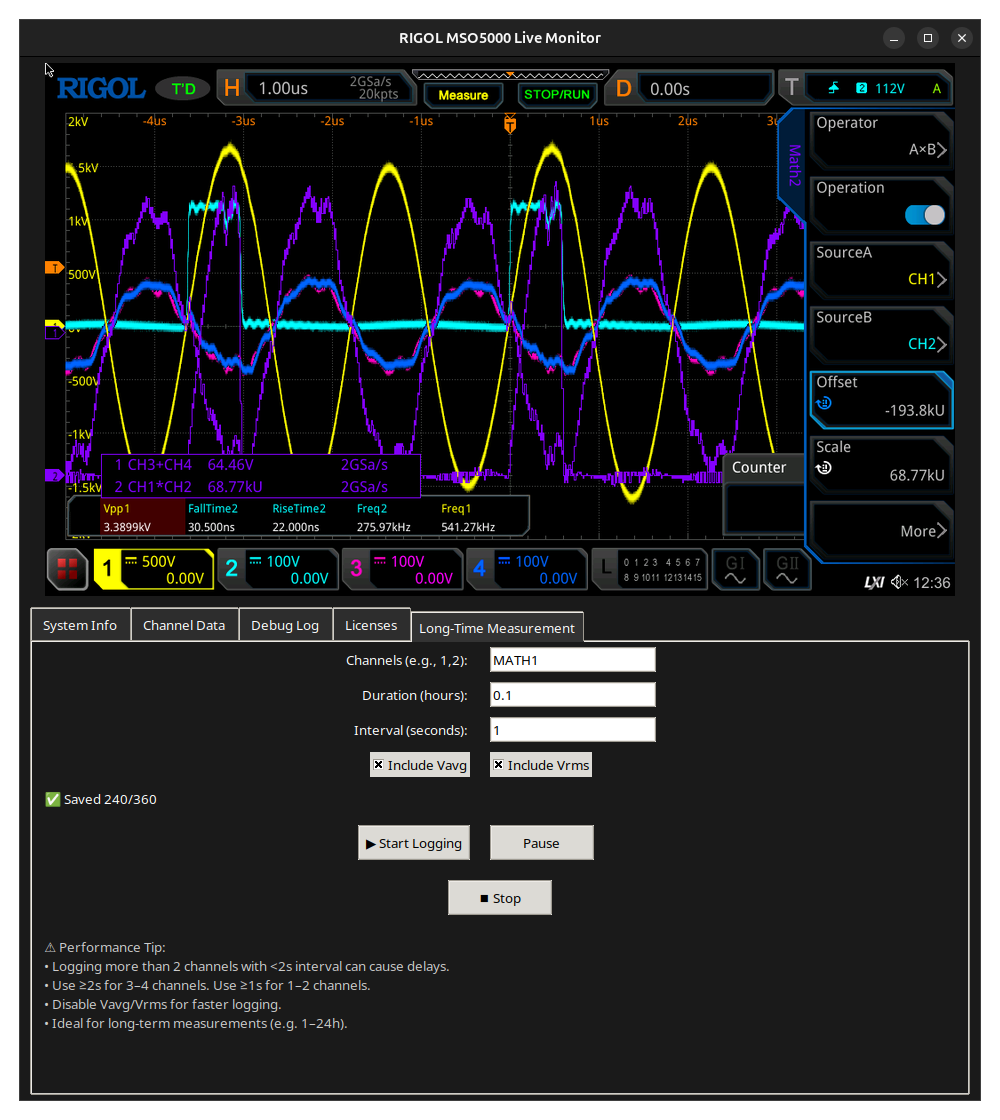
Task: Click the Freq2 measurement readout
Action: 384,518
